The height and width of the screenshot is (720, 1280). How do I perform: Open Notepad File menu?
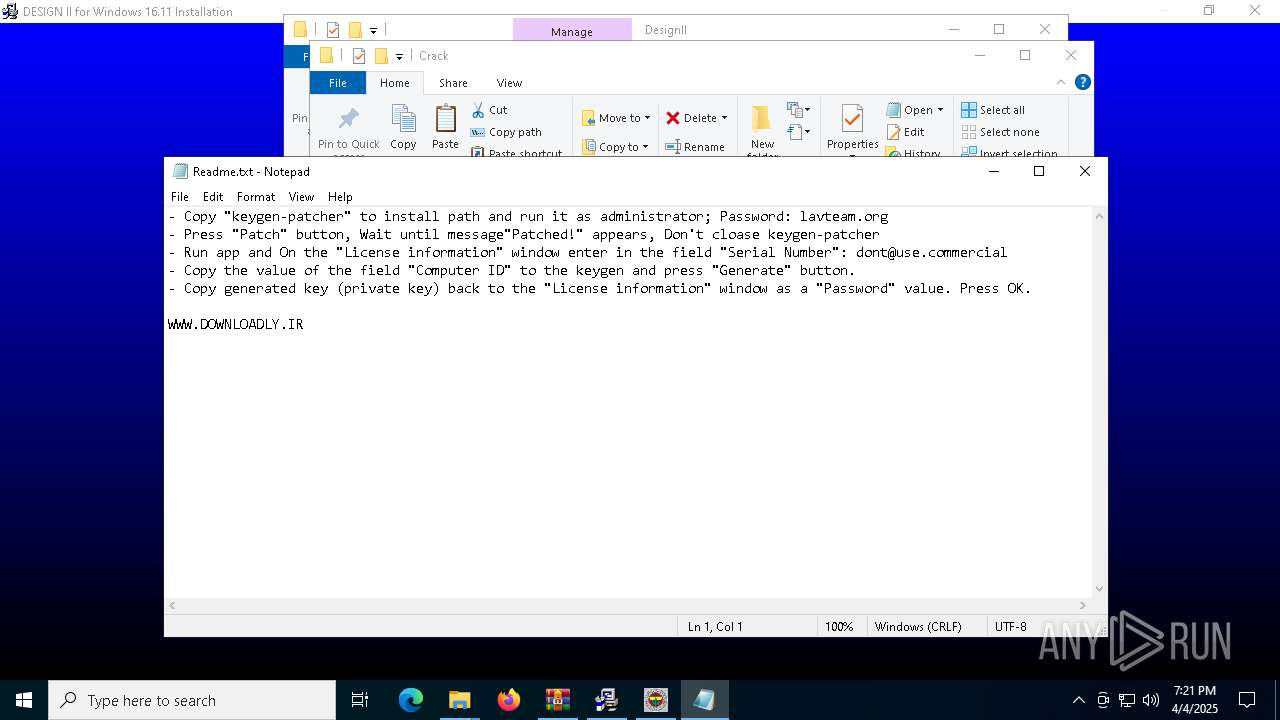pyautogui.click(x=180, y=197)
